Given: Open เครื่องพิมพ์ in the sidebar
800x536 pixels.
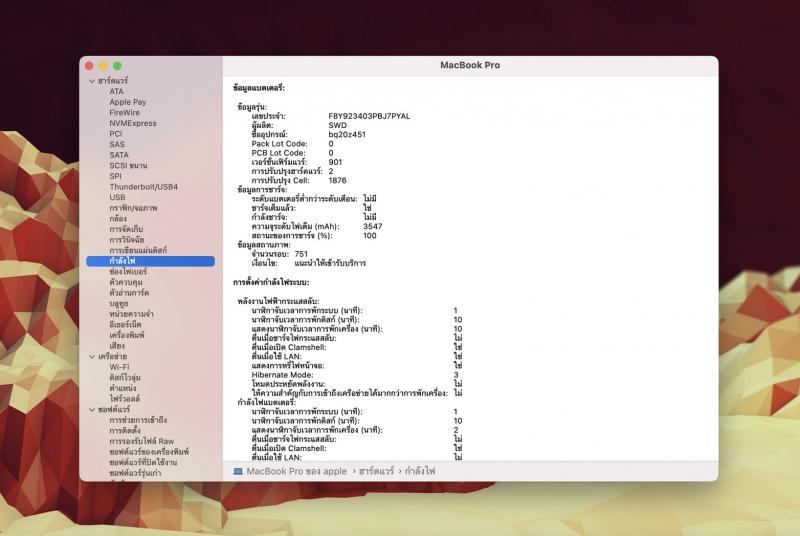Looking at the screenshot, I should pyautogui.click(x=127, y=335).
